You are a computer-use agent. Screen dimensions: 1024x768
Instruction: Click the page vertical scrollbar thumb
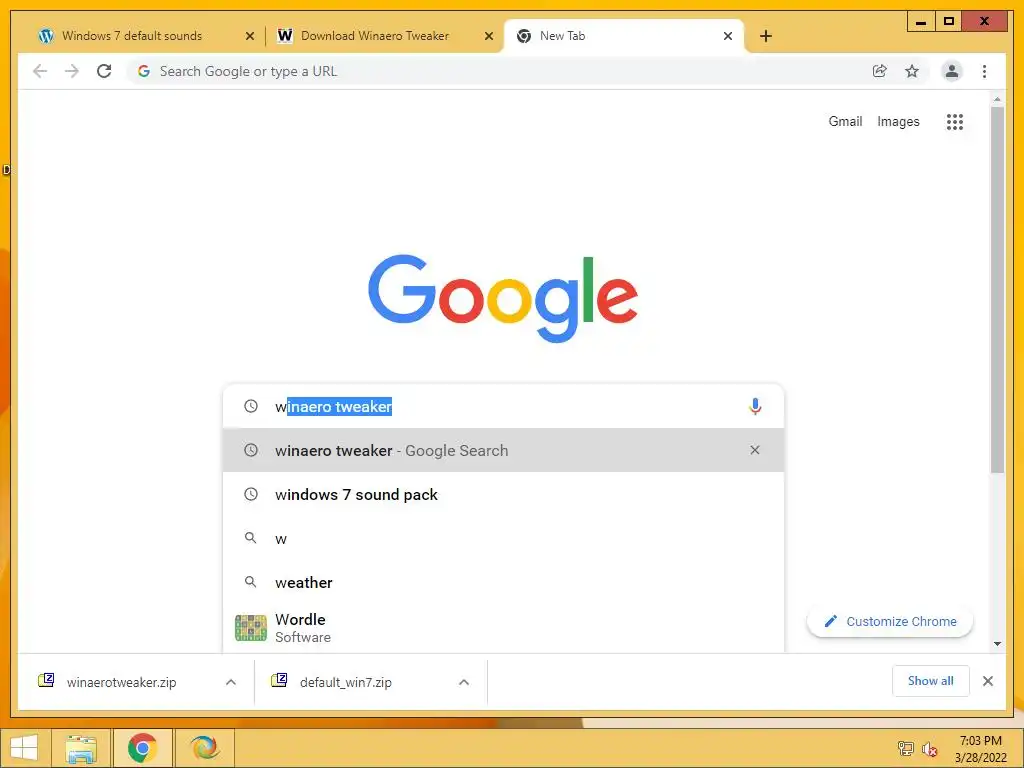[997, 289]
